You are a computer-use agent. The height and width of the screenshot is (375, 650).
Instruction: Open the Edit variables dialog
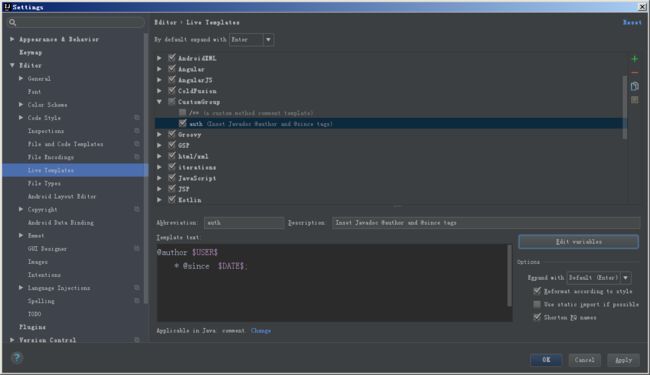point(578,242)
